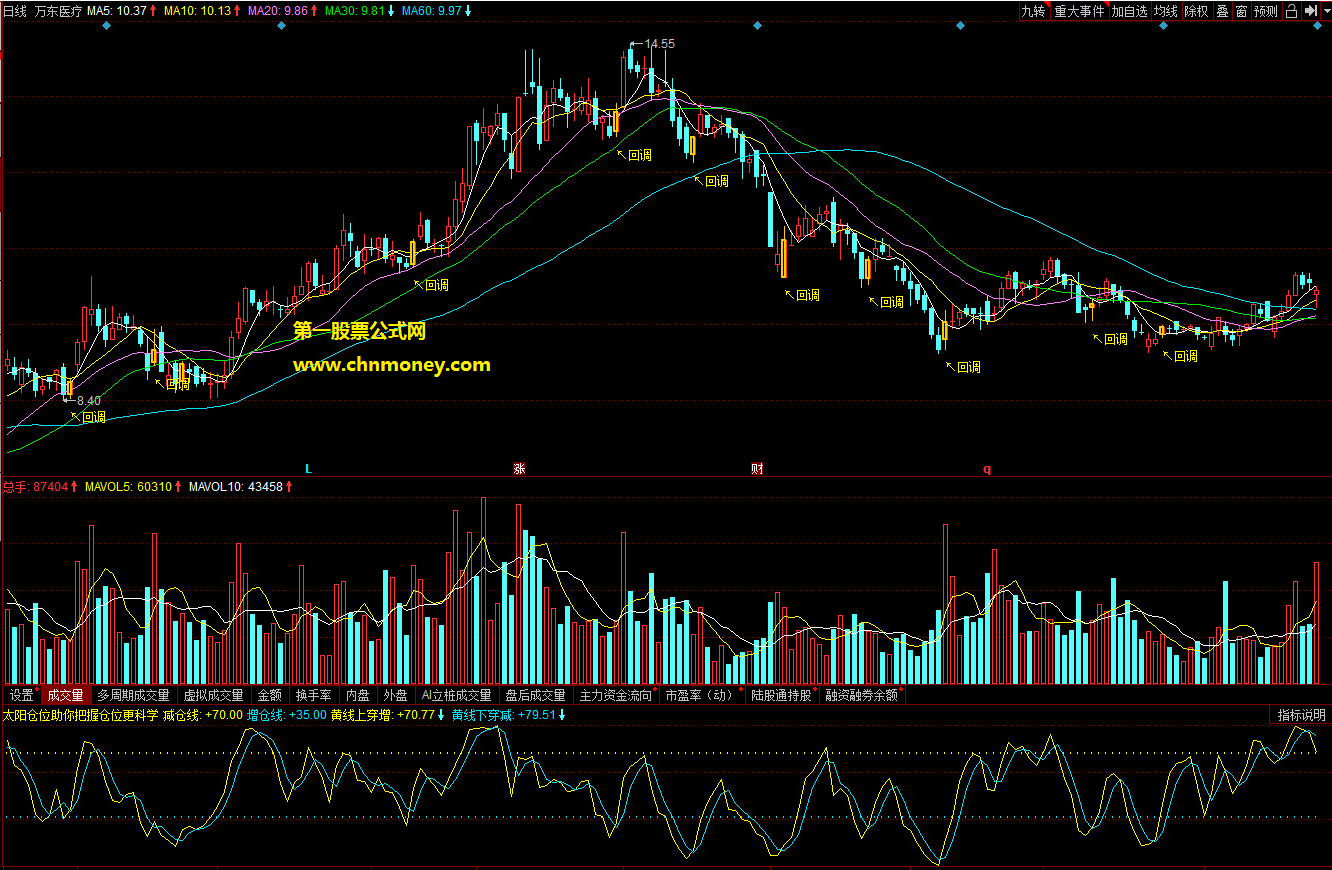Click the lock icon in top toolbar
This screenshot has height=870, width=1332.
click(1291, 11)
